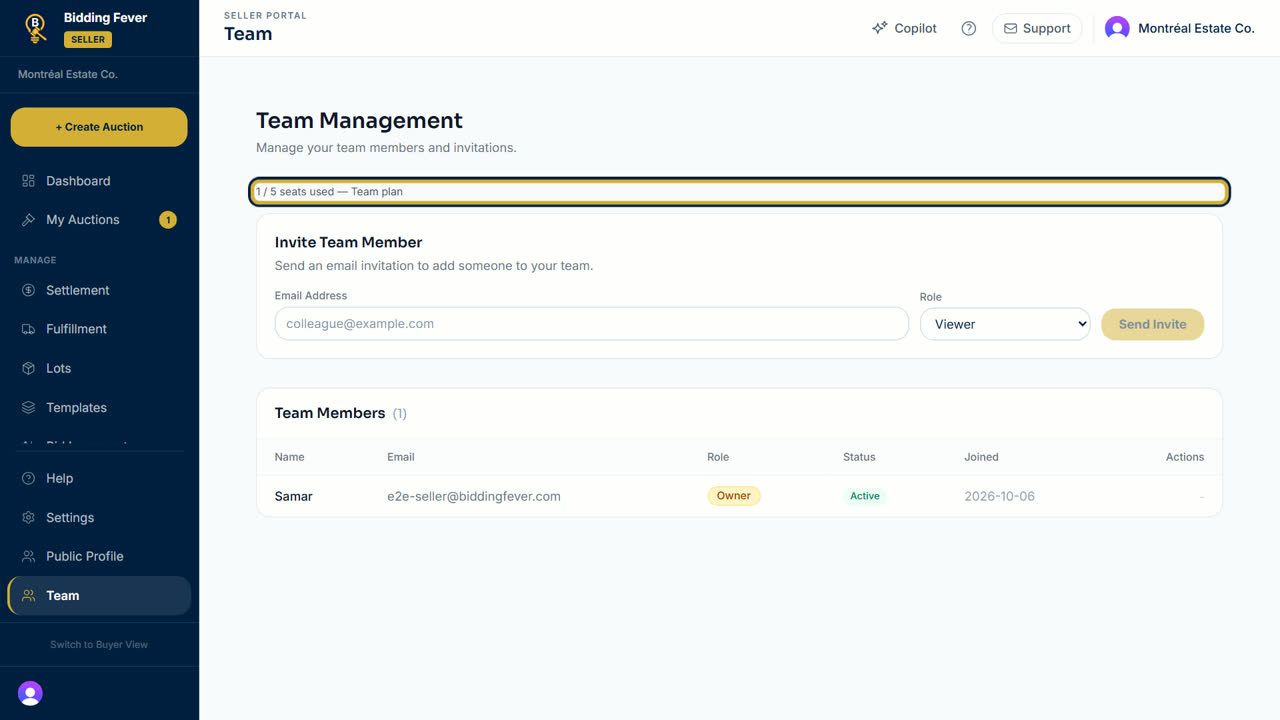Click Switch to Buyer View link

click(x=99, y=645)
